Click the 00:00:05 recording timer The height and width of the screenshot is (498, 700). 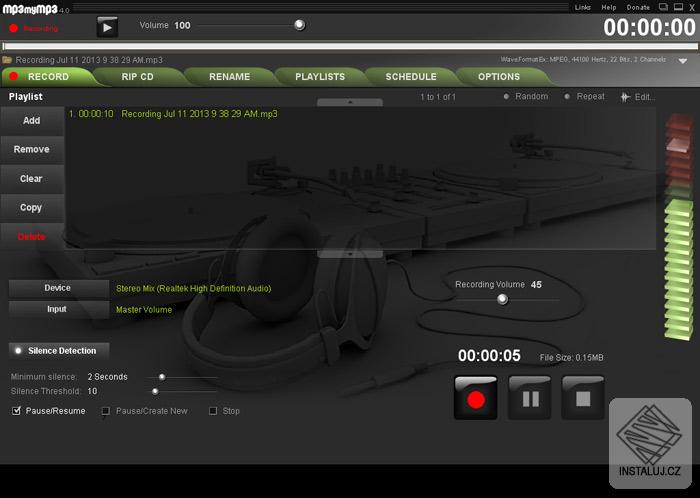click(x=489, y=356)
